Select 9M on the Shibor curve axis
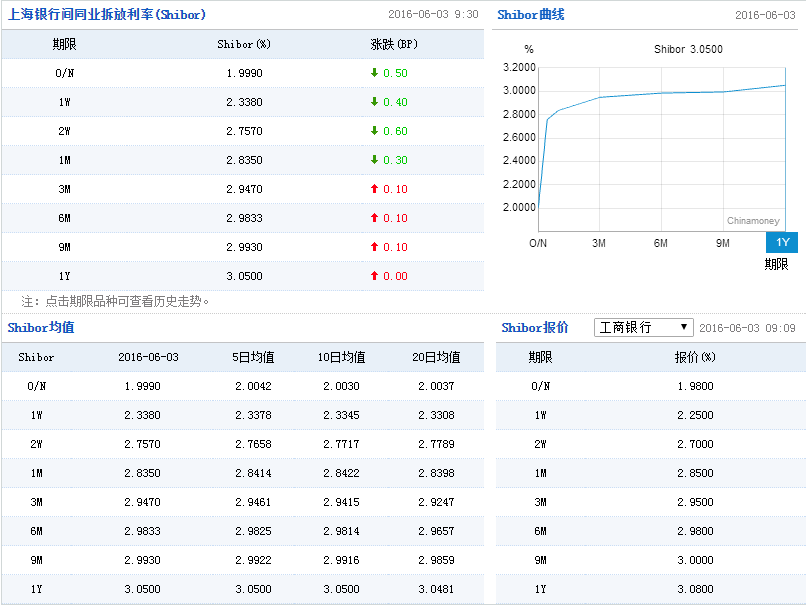 coord(722,243)
